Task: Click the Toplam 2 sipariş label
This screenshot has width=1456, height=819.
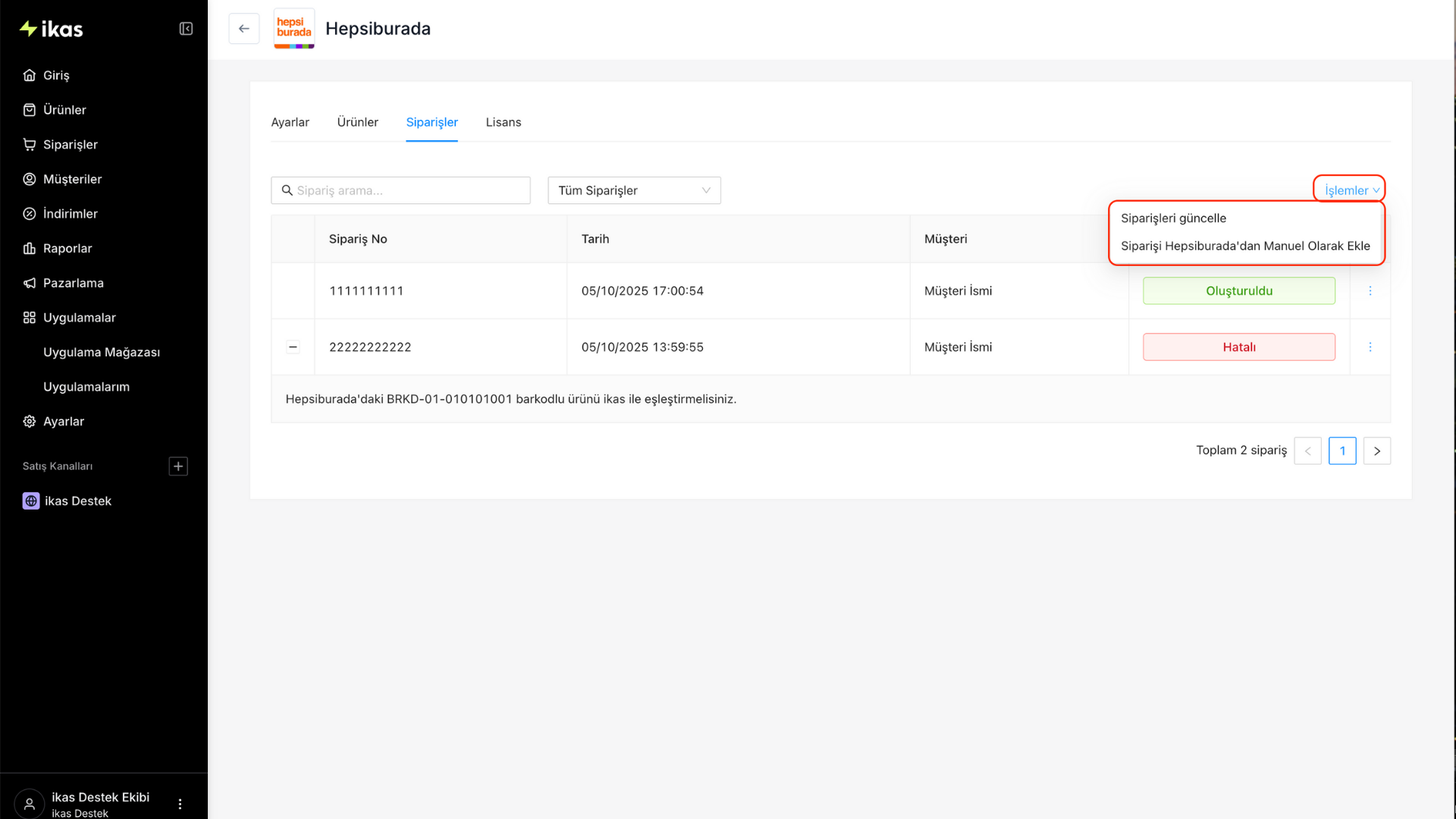Action: (1241, 450)
